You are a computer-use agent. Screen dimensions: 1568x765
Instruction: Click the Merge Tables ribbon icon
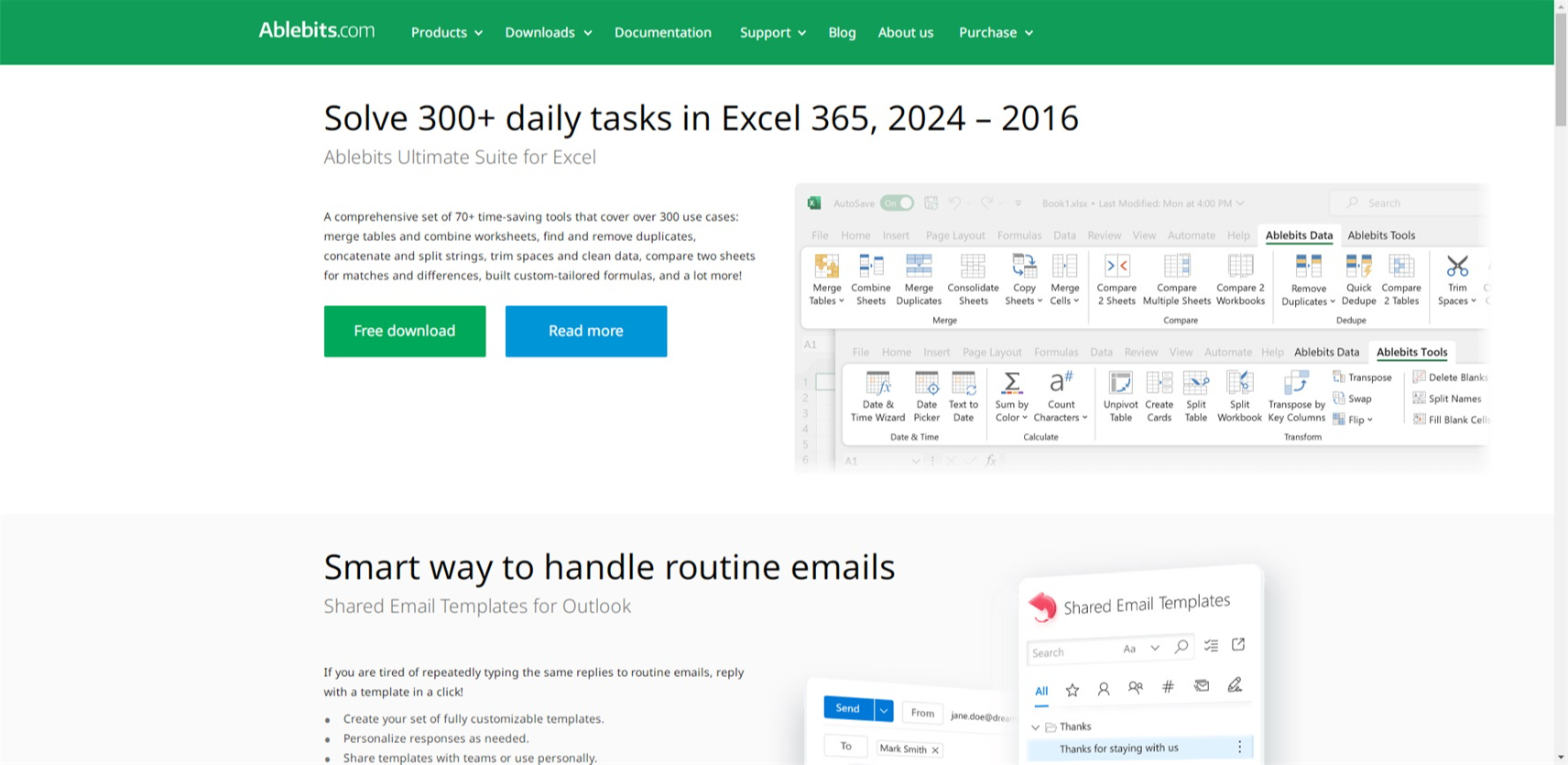826,267
